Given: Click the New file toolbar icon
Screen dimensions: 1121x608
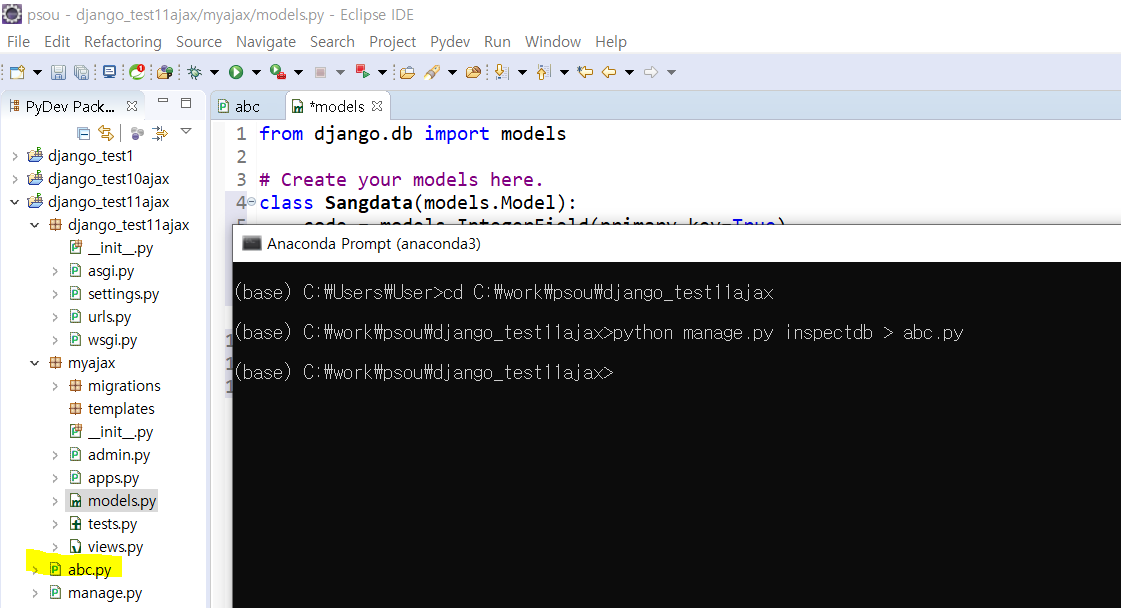Looking at the screenshot, I should [x=18, y=72].
